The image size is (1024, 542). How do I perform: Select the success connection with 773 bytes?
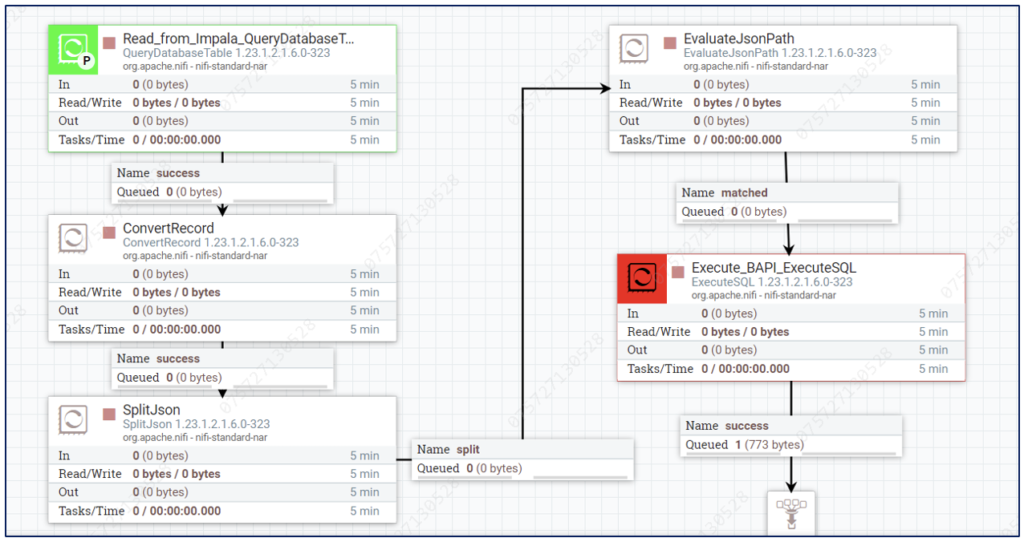(792, 435)
